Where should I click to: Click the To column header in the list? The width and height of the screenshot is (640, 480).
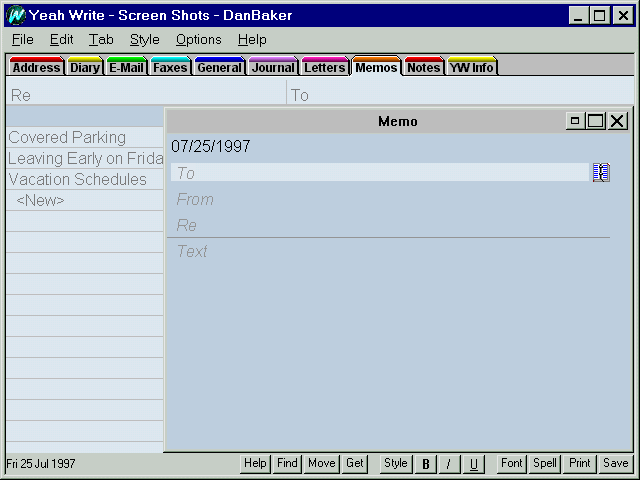click(460, 94)
